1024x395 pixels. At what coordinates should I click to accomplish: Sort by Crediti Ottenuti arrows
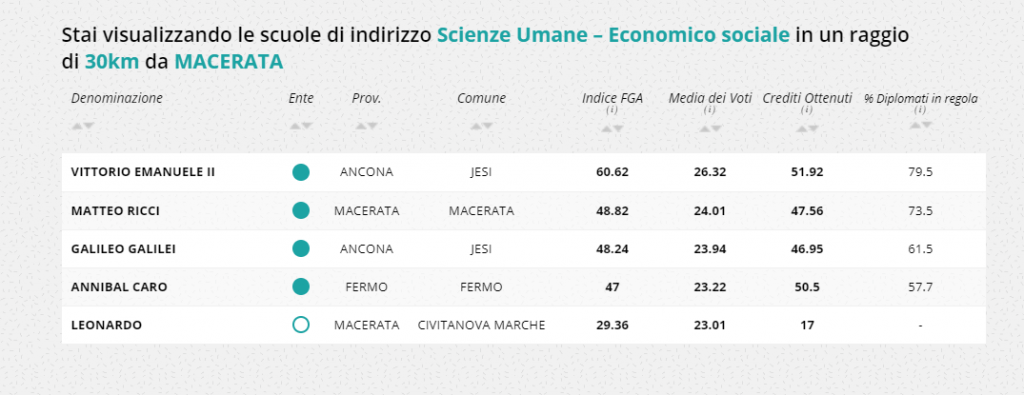[807, 129]
